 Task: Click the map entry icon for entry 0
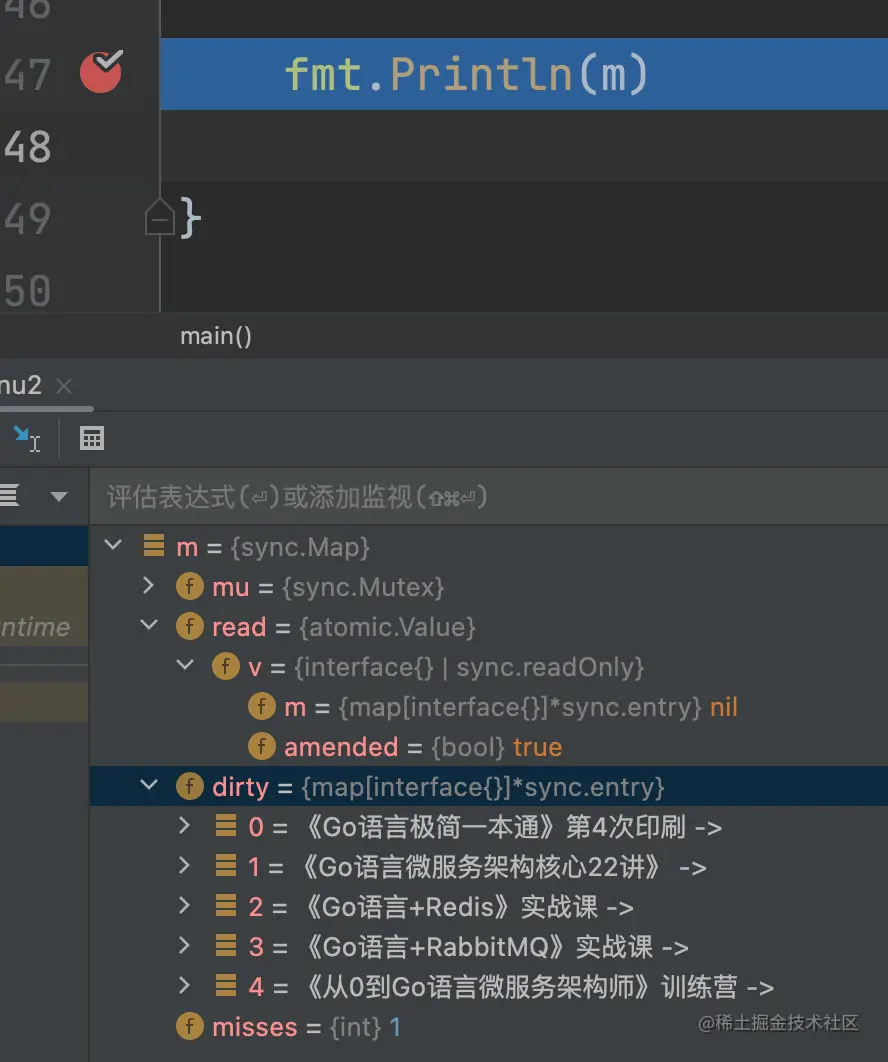pyautogui.click(x=226, y=826)
